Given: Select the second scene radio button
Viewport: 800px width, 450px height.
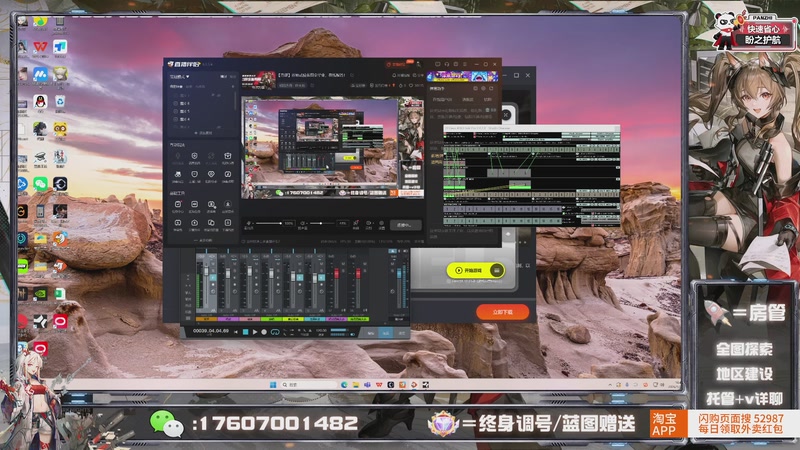Looking at the screenshot, I should click(x=176, y=103).
